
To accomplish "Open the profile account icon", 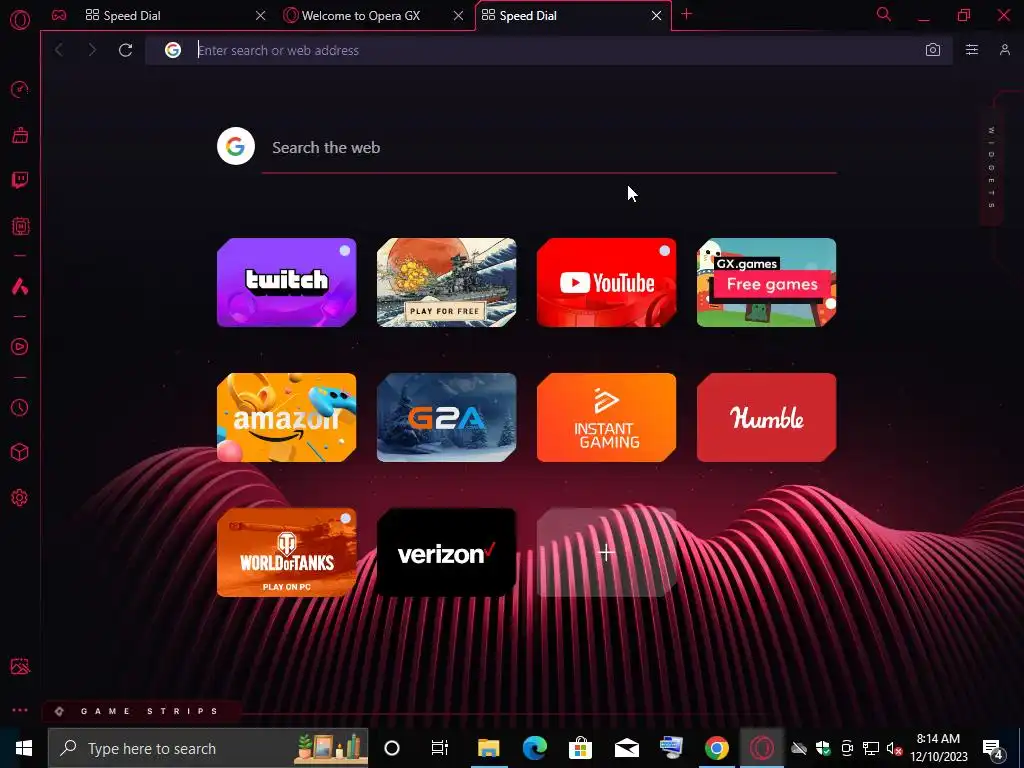I will [1004, 50].
